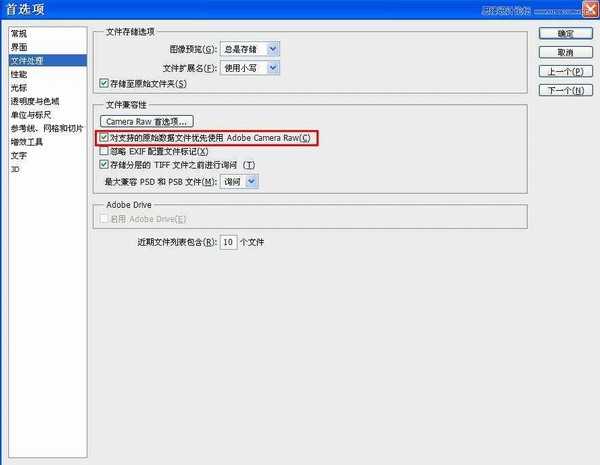Screen dimensions: 600x465
Task: Open the 性能 preferences category
Action: pyautogui.click(x=20, y=74)
